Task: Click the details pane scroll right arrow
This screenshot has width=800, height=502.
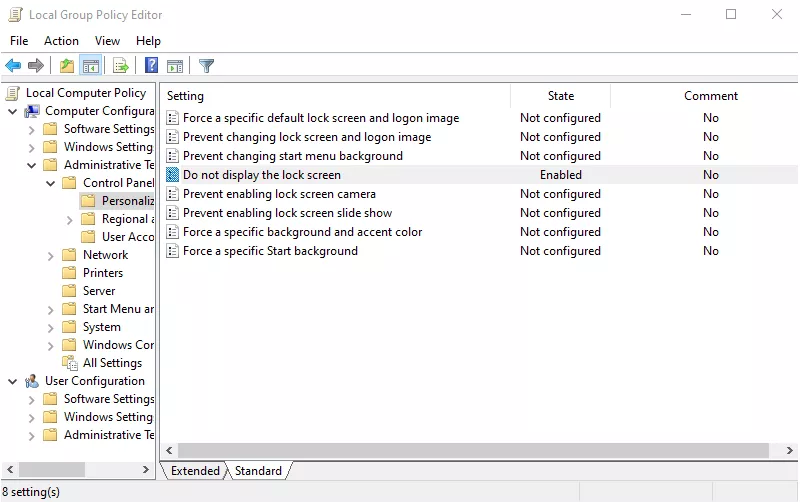Action: 789,450
